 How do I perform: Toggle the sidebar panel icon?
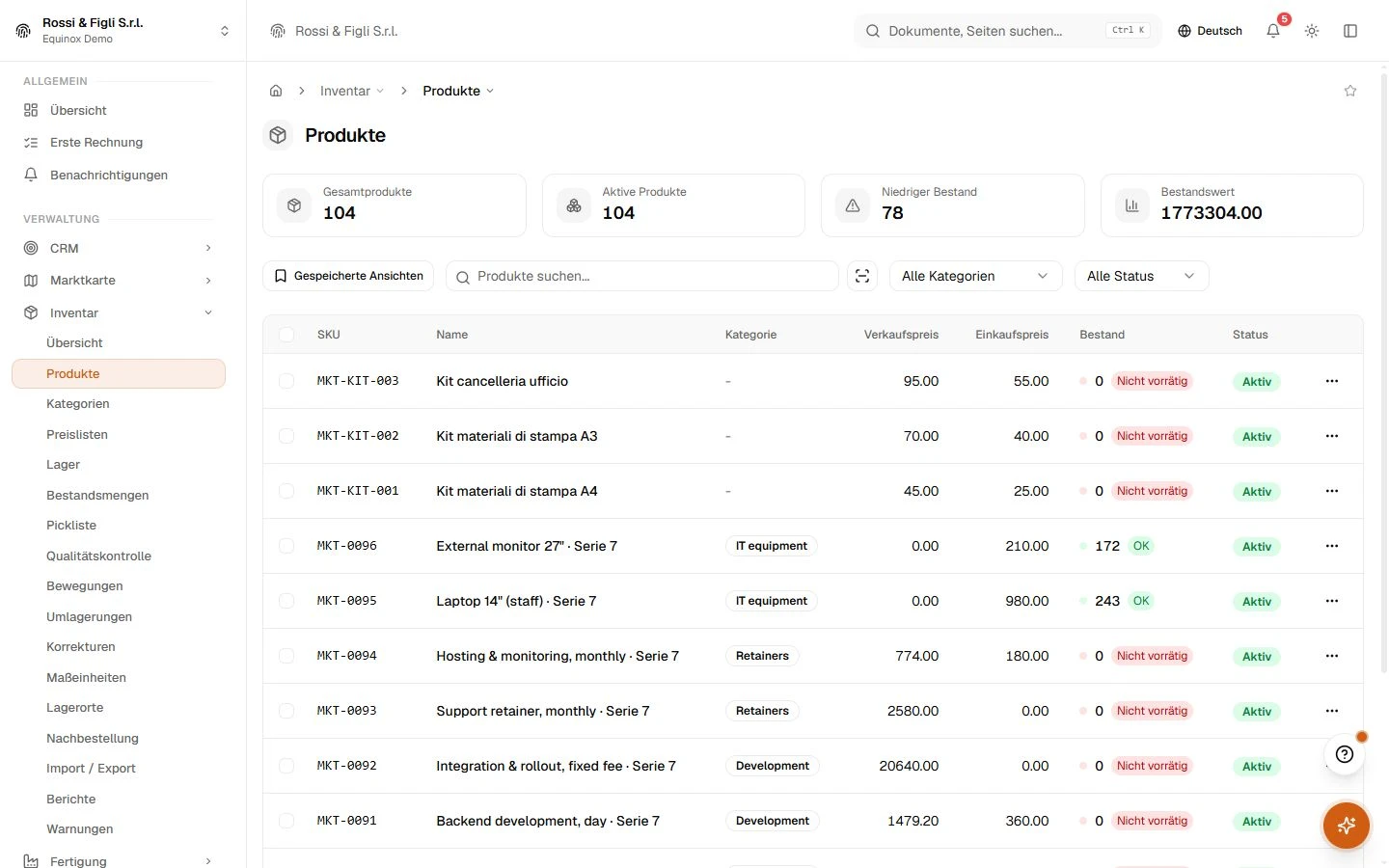[1350, 31]
